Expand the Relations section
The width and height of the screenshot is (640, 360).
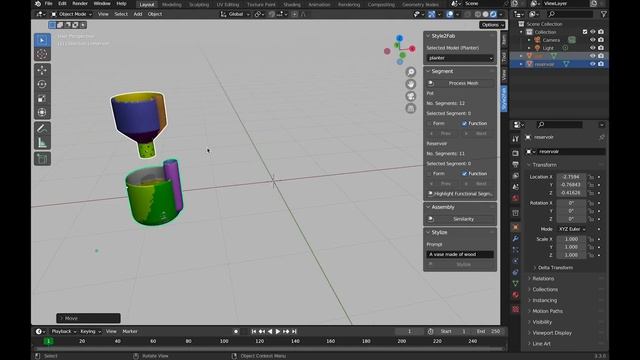543,279
